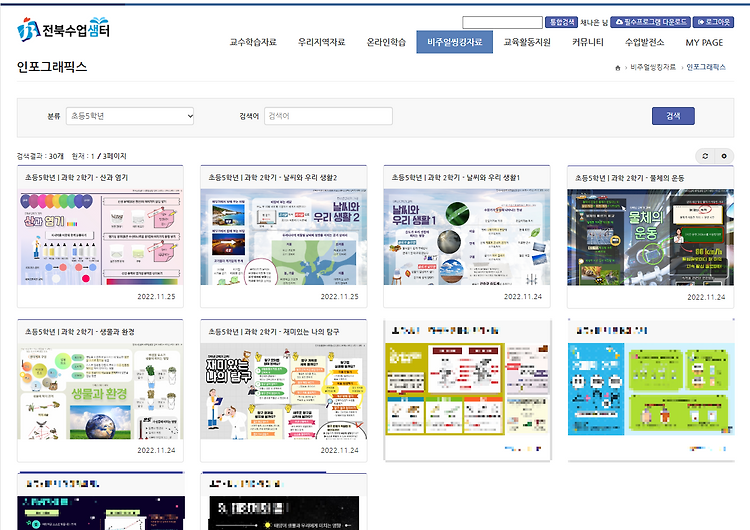
Task: Open the 생물과 환경 thumbnail
Action: point(100,391)
